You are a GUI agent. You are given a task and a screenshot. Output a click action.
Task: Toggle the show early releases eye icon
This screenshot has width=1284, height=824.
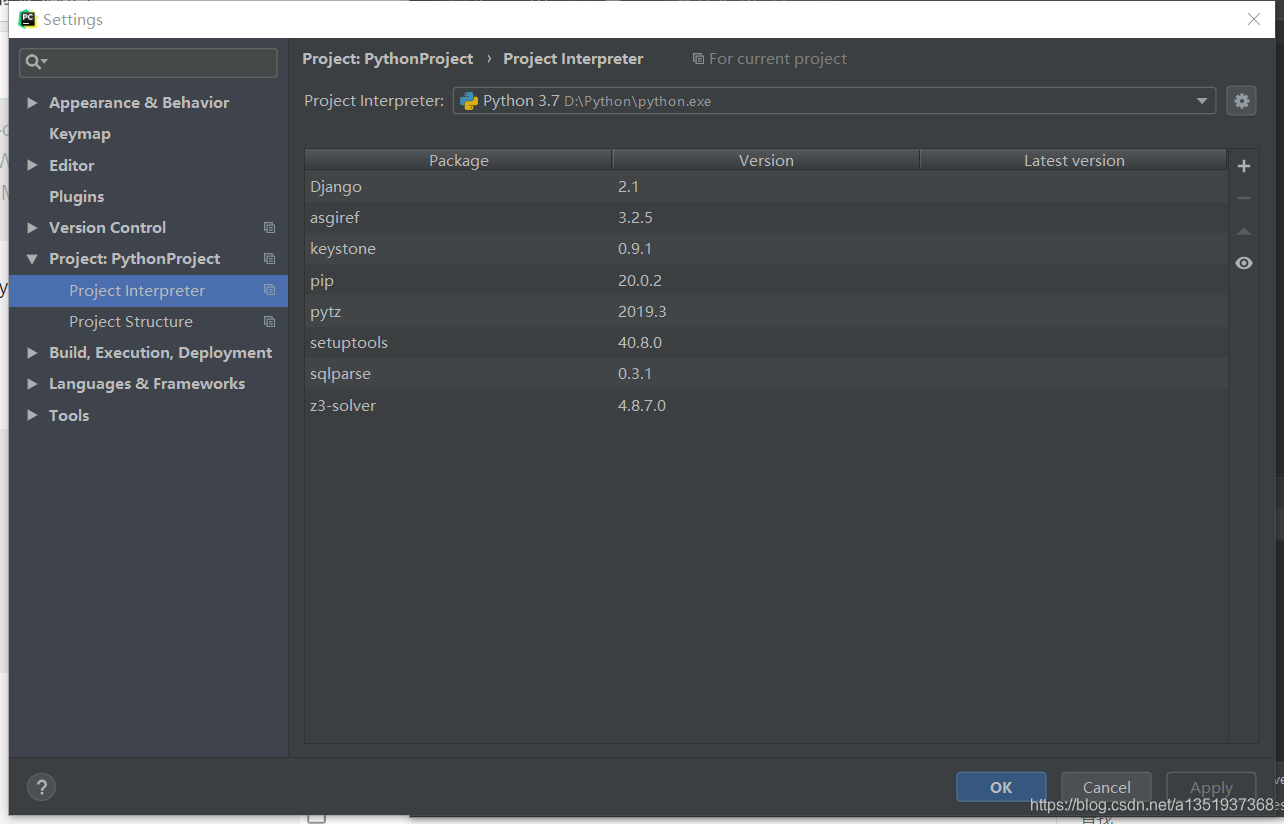pos(1244,263)
